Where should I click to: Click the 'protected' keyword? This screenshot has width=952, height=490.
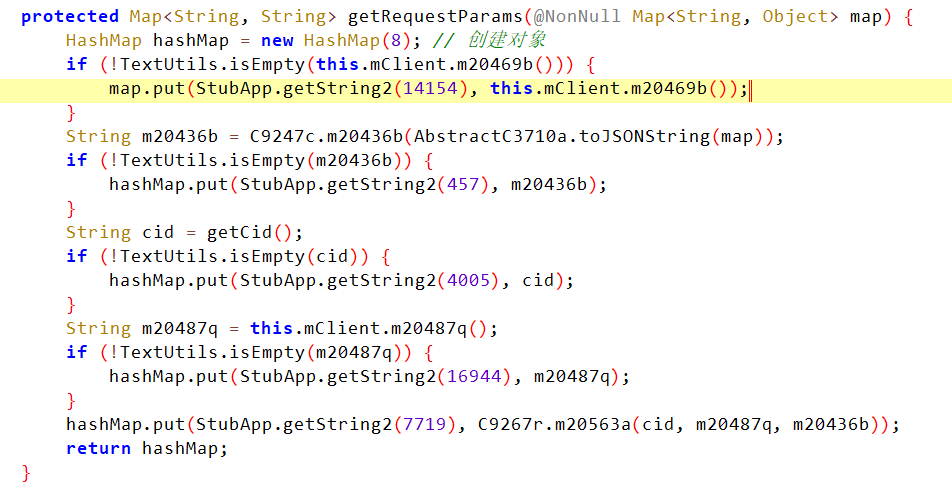70,17
